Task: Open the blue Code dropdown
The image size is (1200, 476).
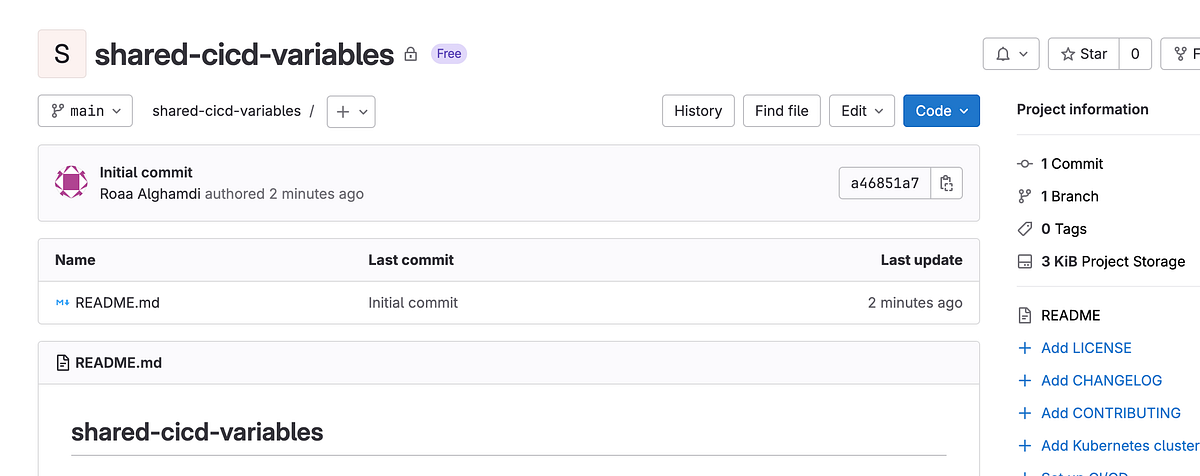Action: click(941, 111)
